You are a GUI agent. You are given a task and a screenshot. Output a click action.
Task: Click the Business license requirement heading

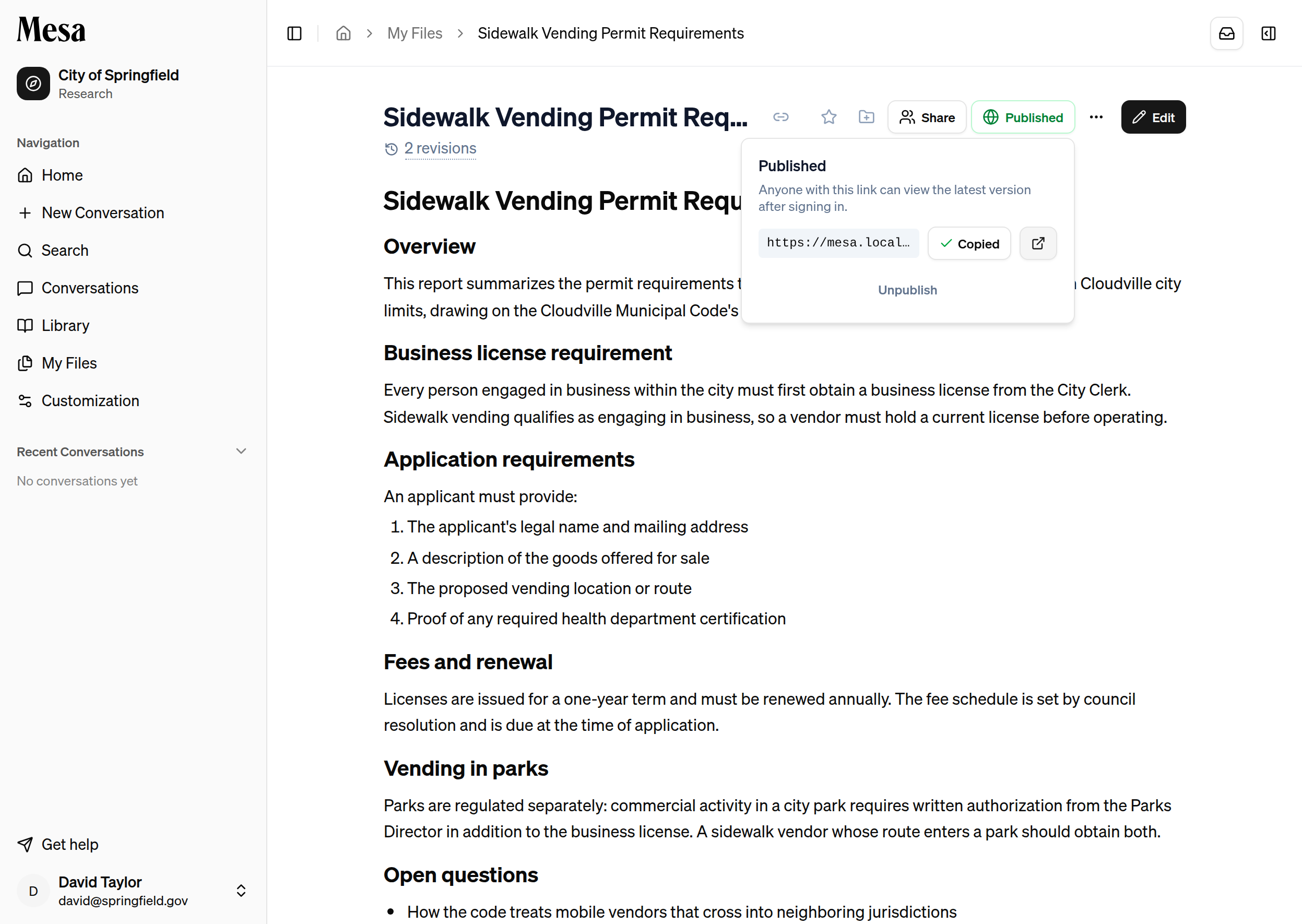click(527, 353)
